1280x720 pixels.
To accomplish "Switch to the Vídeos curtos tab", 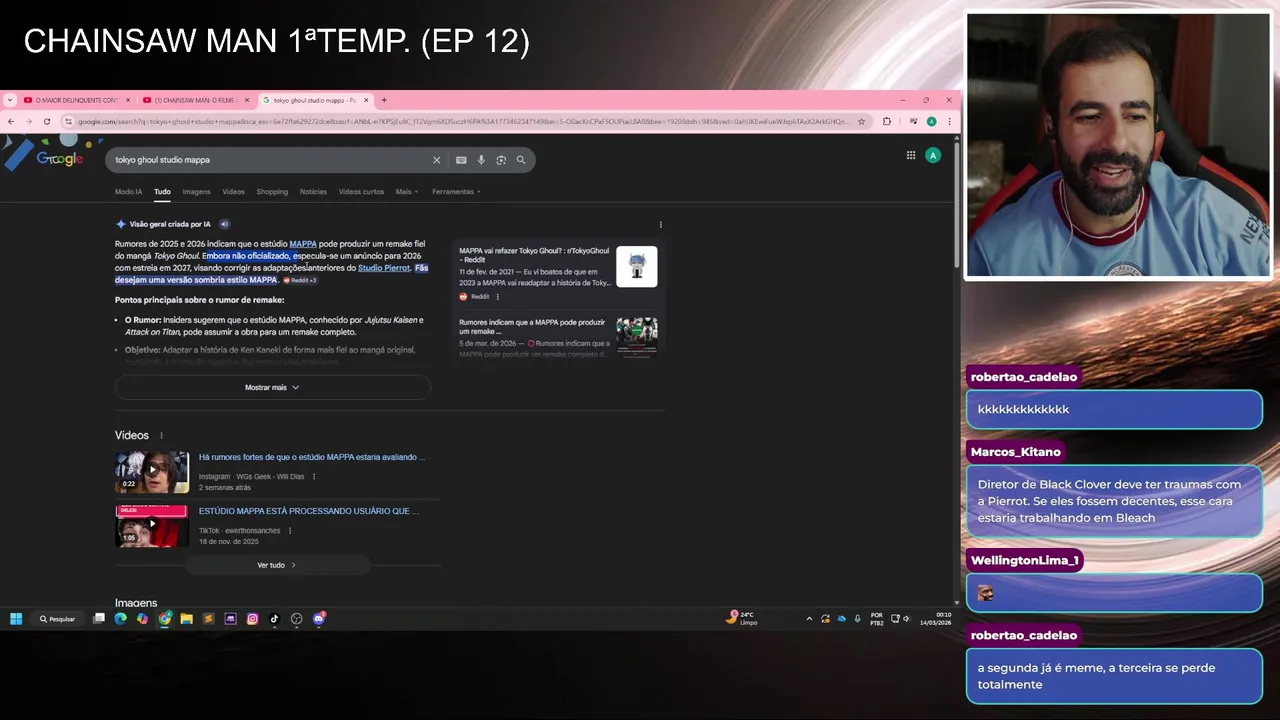I will click(361, 192).
